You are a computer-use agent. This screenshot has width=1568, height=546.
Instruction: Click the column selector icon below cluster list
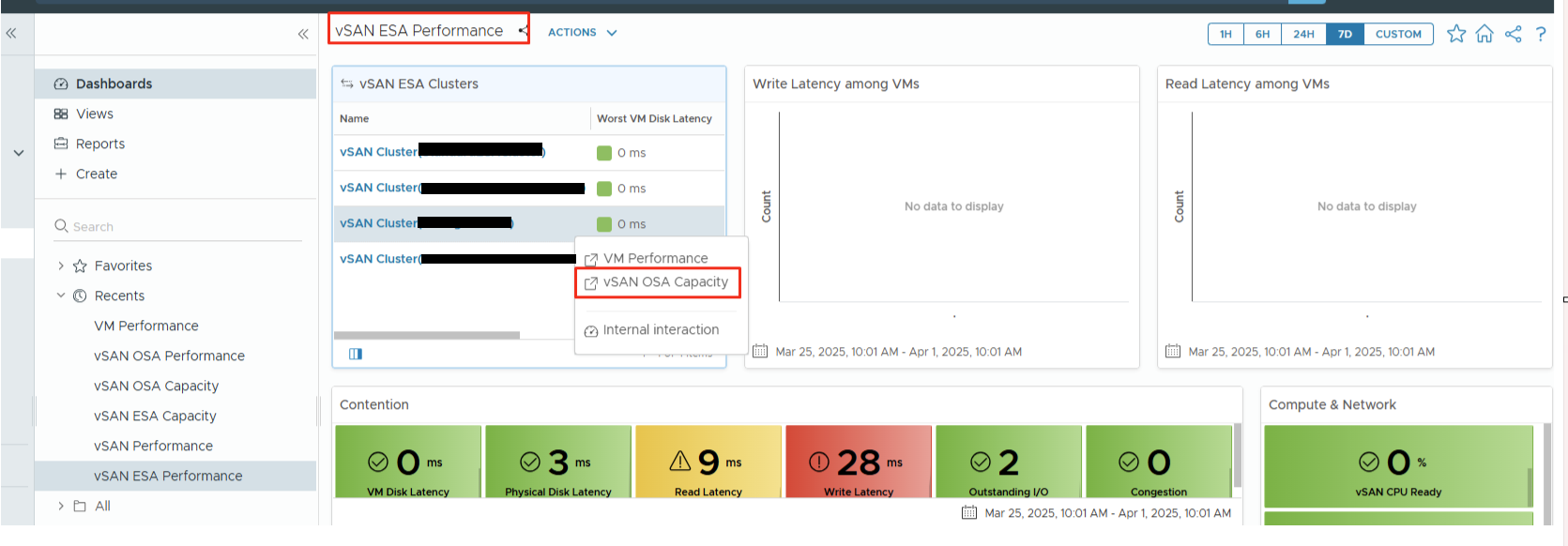pyautogui.click(x=356, y=354)
